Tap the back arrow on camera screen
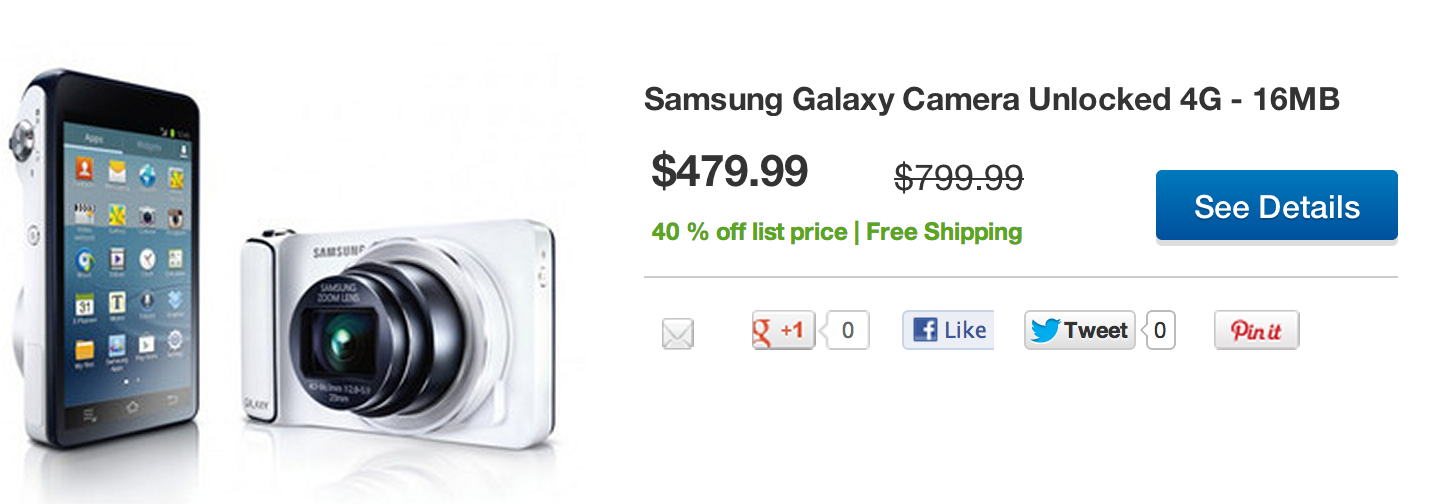The image size is (1430, 504). [171, 403]
